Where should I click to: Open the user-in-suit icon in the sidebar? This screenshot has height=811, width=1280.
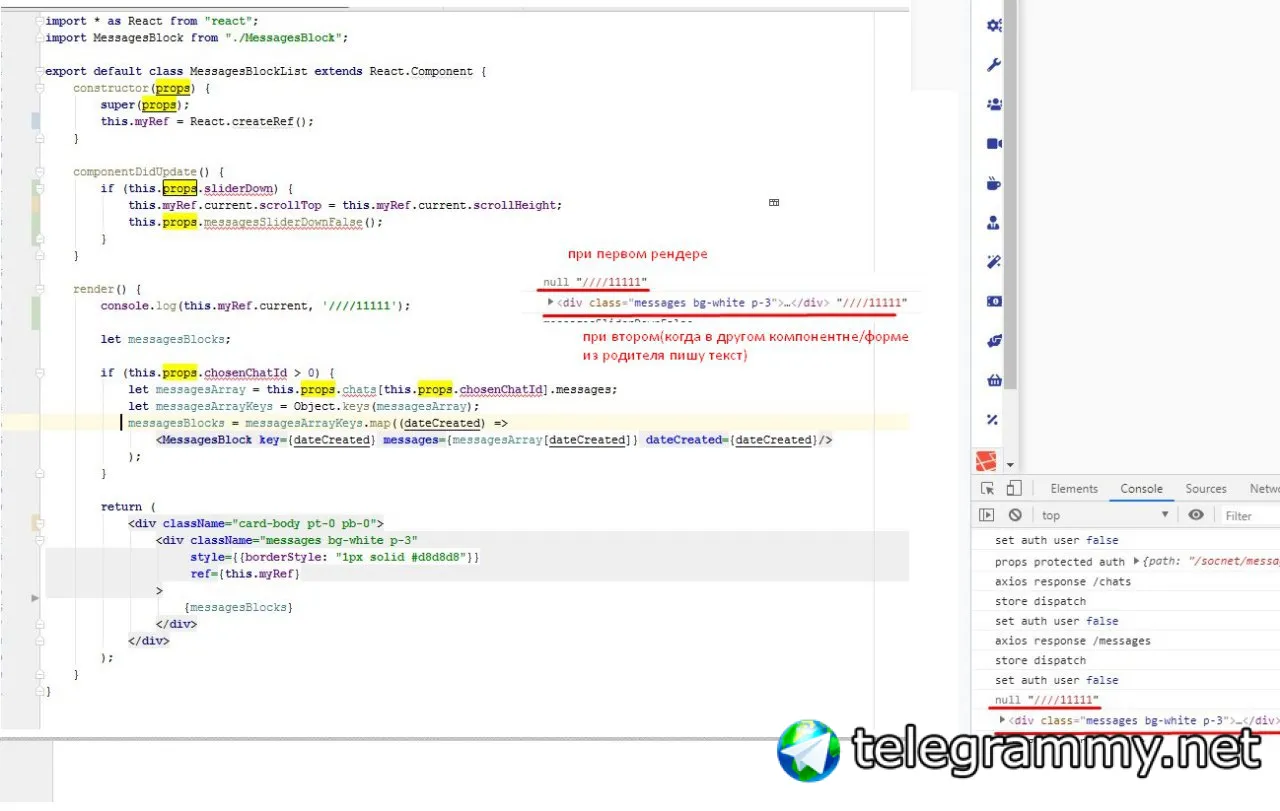(x=994, y=222)
